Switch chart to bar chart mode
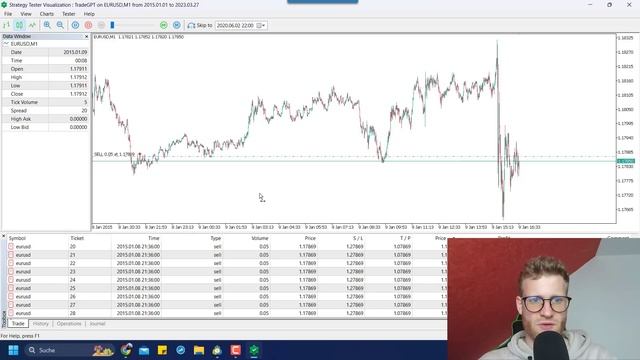640x360 pixels. [7, 25]
